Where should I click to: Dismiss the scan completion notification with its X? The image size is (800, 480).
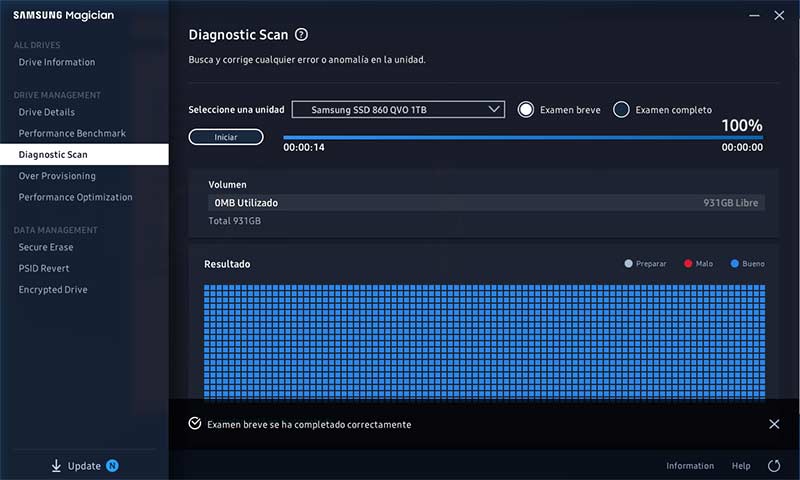tap(774, 424)
